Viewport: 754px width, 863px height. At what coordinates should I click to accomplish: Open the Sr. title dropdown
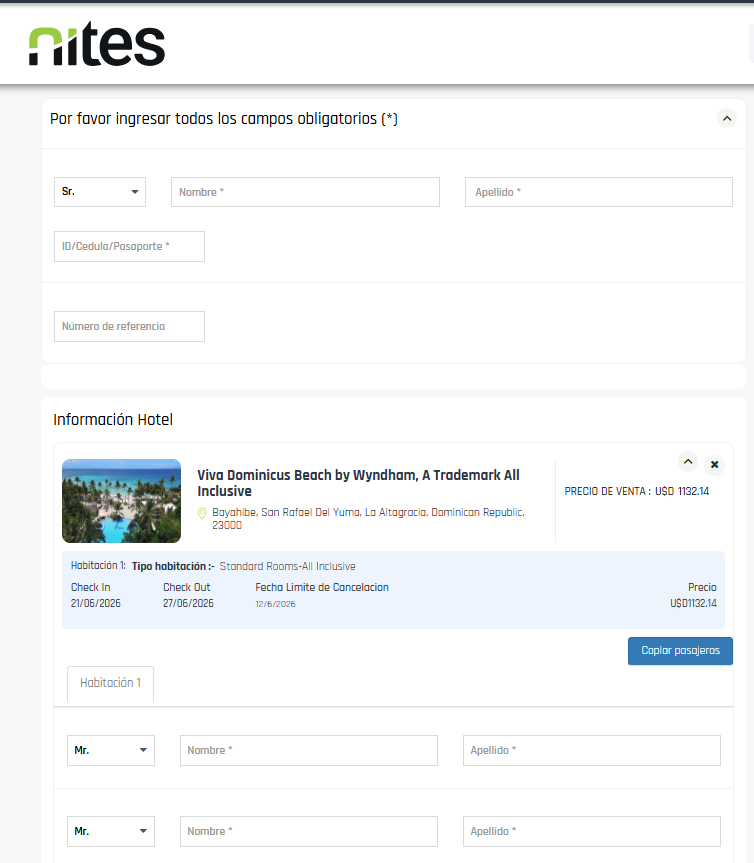(100, 192)
